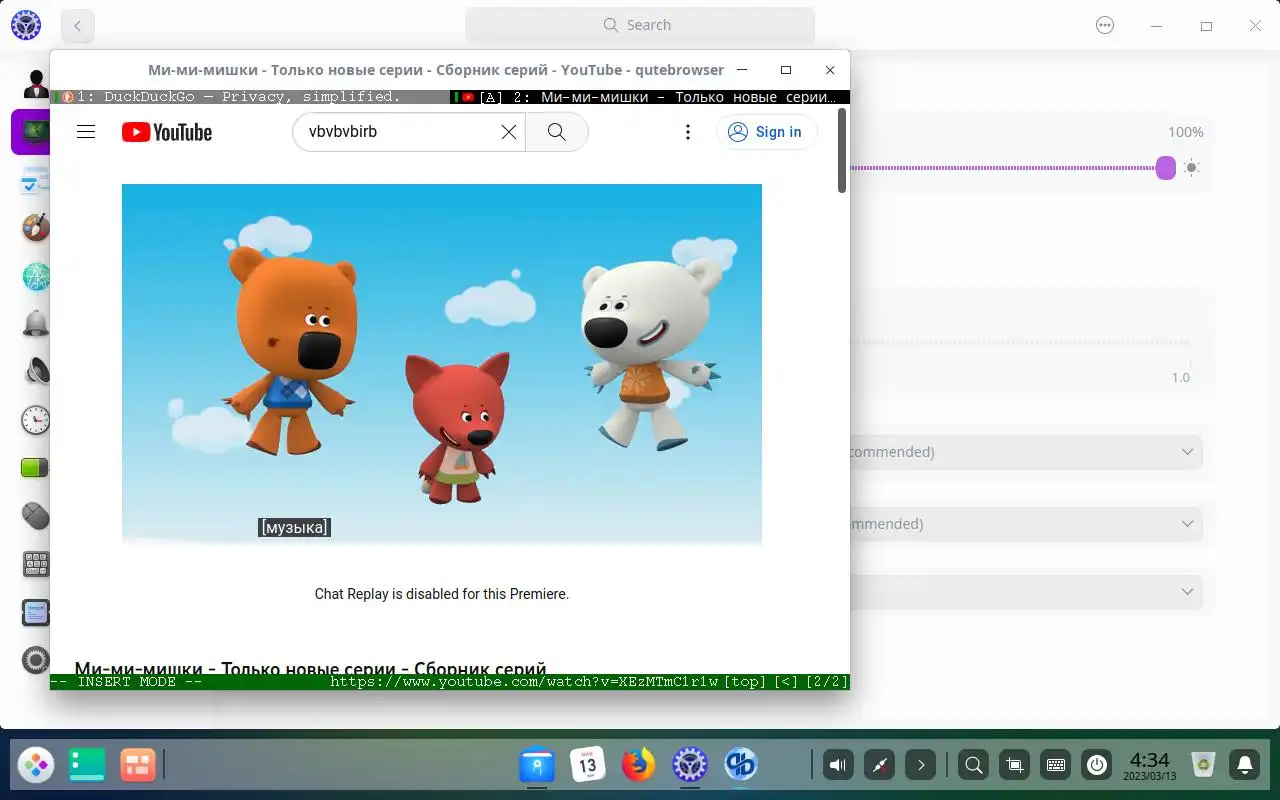Open the dock search magnifier
Viewport: 1280px width, 800px height.
pyautogui.click(x=973, y=766)
